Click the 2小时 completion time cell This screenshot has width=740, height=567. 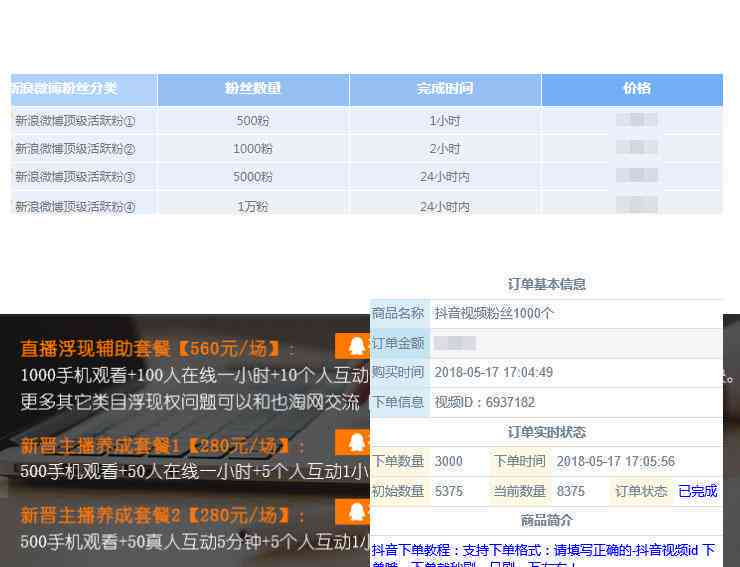coord(445,149)
